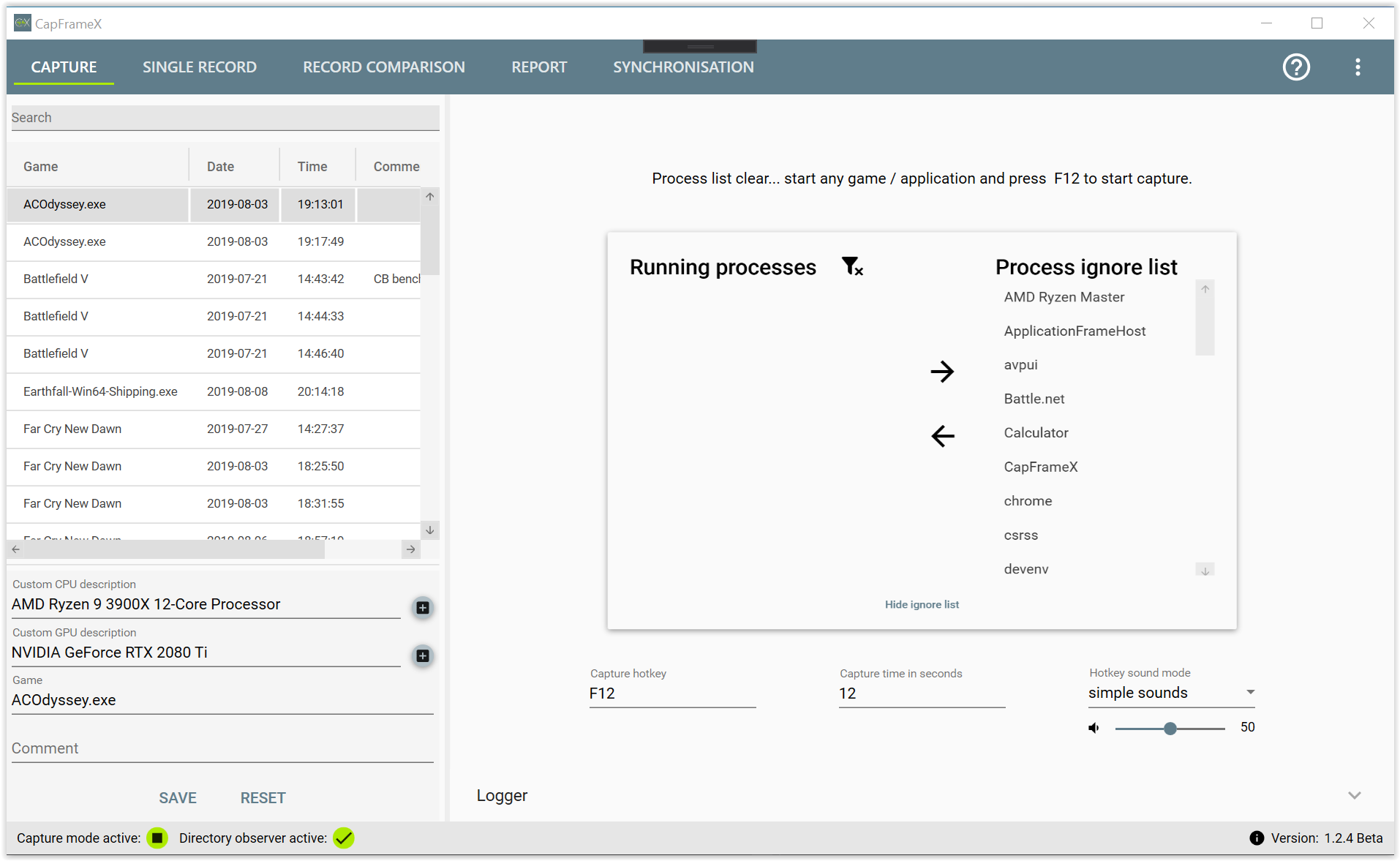The height and width of the screenshot is (861, 1400).
Task: Click the record list horizontal scrollbar thumb
Action: click(x=175, y=549)
